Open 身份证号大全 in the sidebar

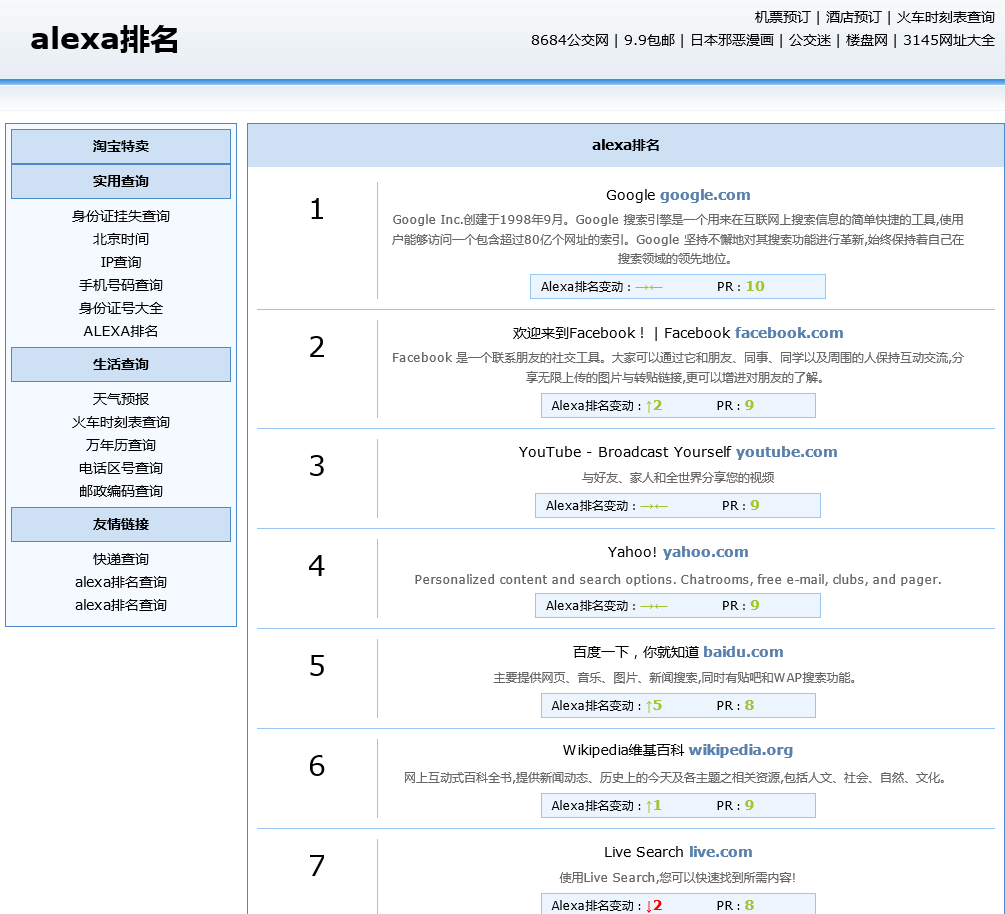(120, 308)
